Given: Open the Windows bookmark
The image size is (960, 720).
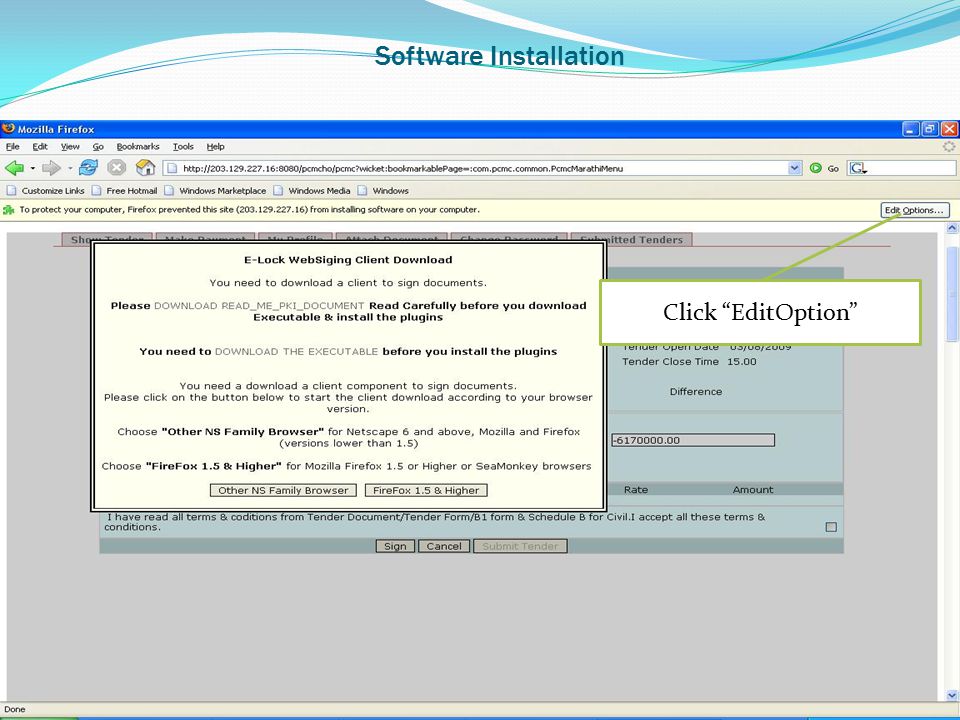Looking at the screenshot, I should click(383, 190).
